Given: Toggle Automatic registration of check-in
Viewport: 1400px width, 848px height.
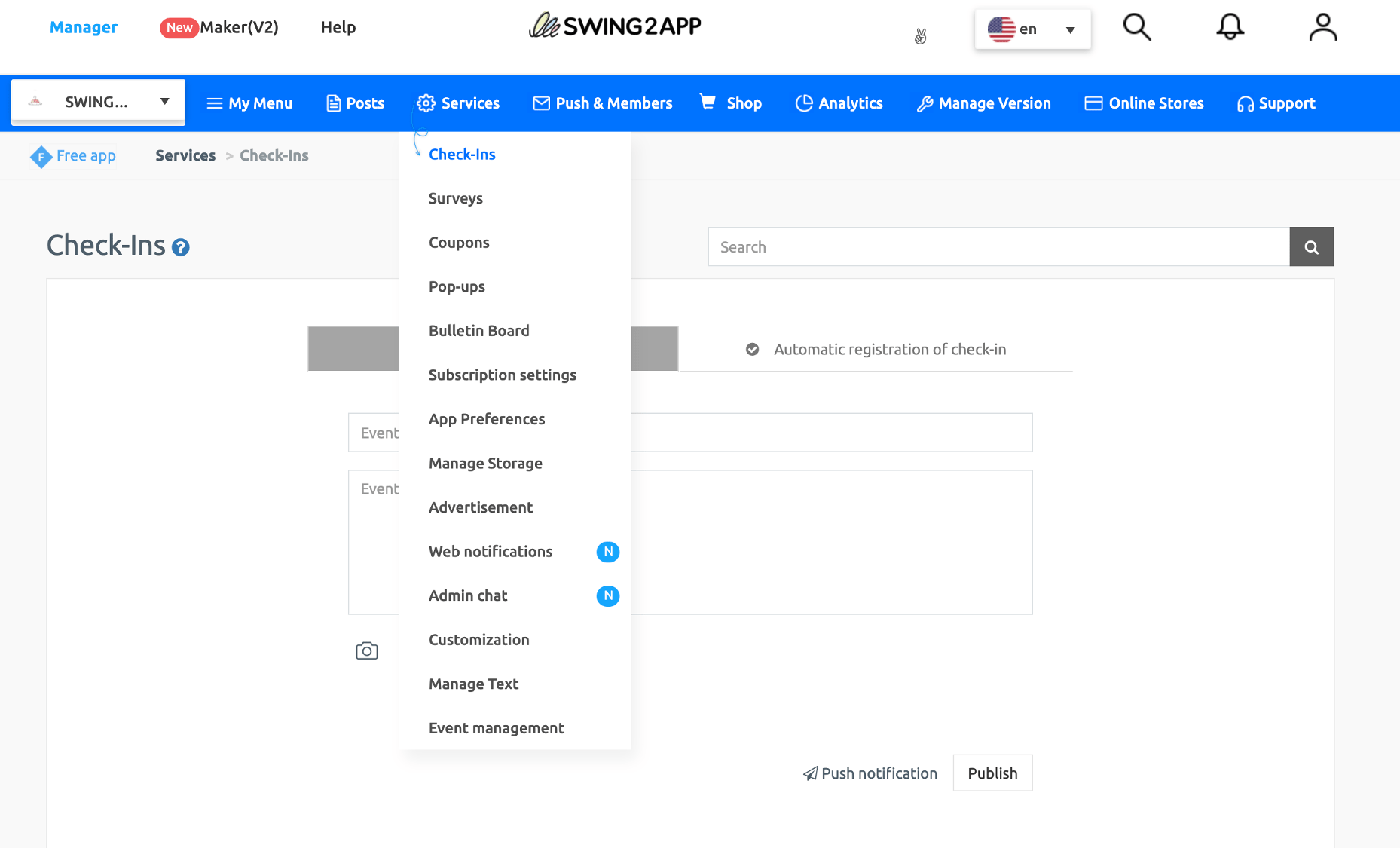Looking at the screenshot, I should (752, 349).
